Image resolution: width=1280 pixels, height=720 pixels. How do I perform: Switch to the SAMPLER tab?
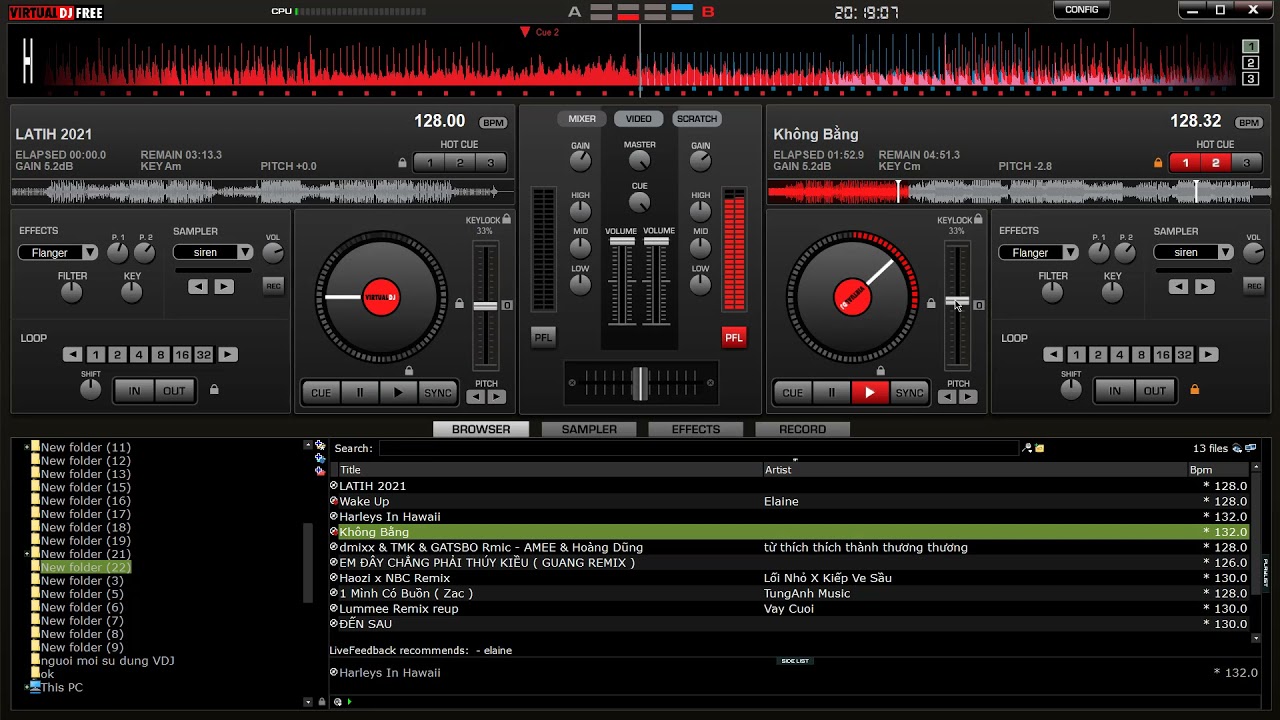point(589,429)
